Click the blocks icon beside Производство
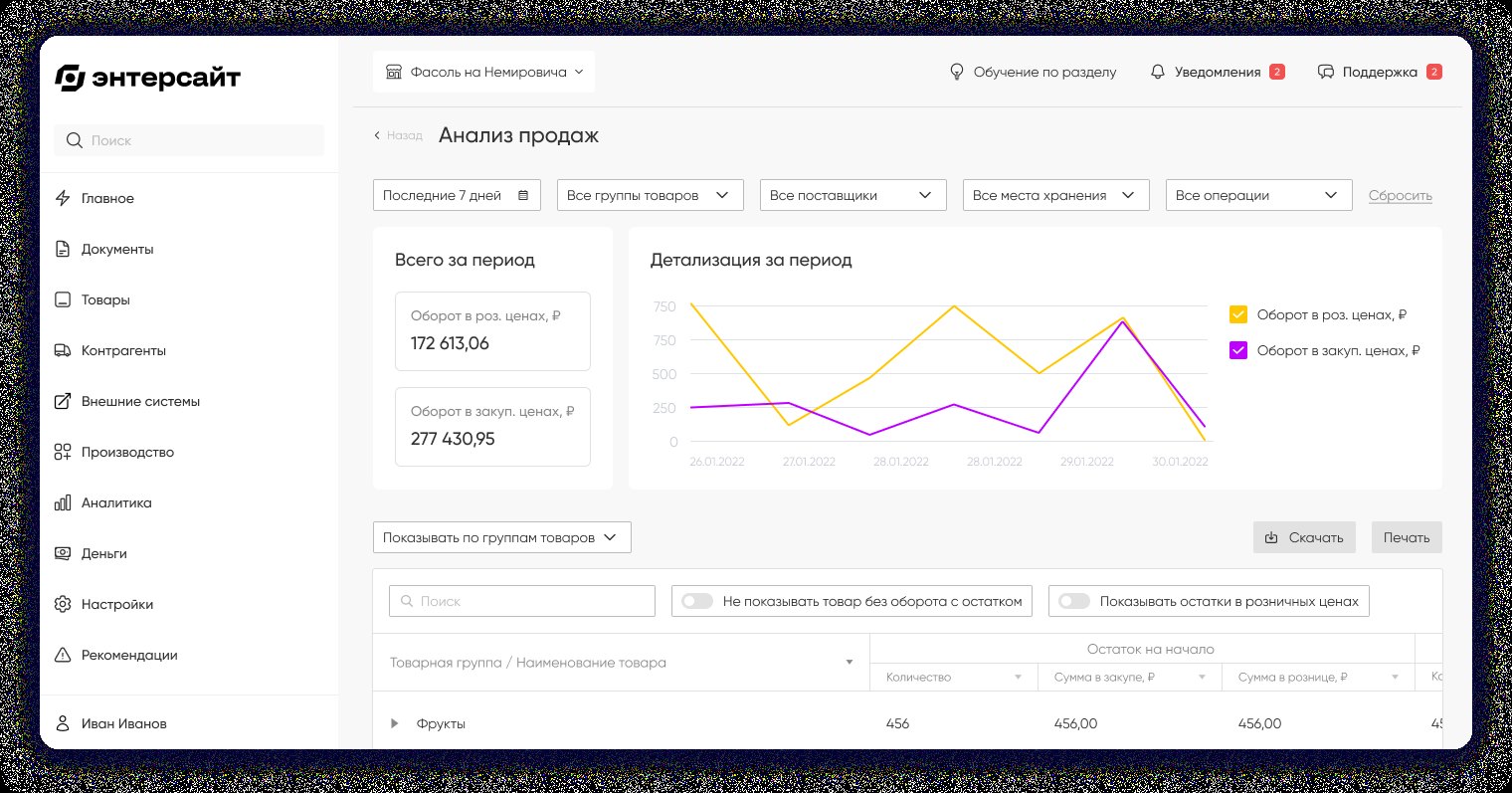 [x=63, y=452]
